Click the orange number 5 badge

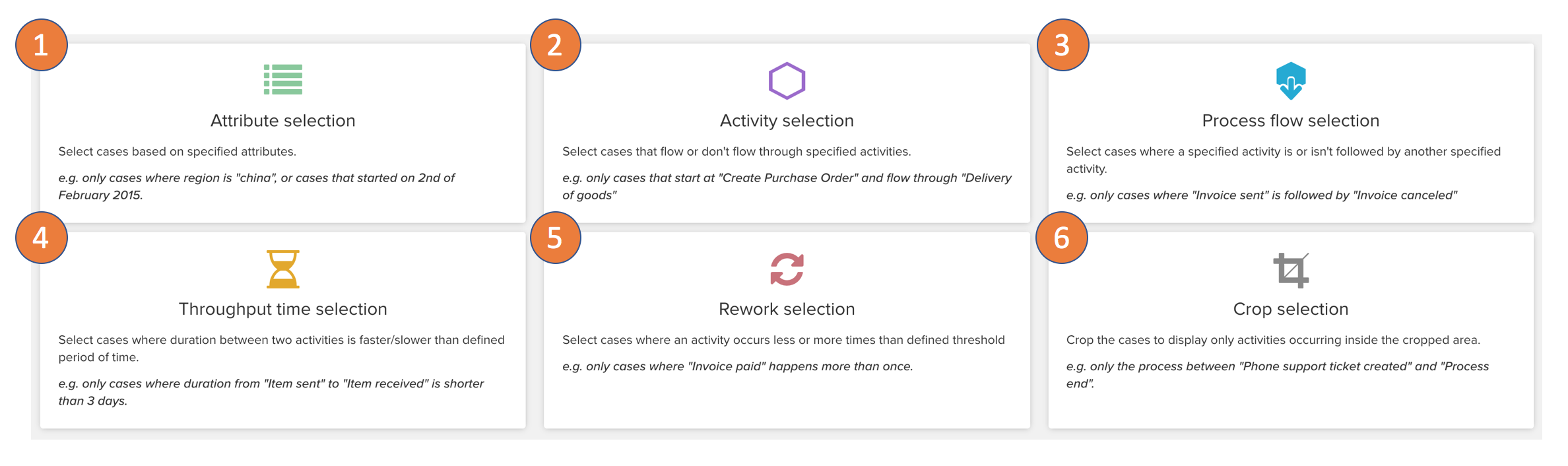pos(555,238)
